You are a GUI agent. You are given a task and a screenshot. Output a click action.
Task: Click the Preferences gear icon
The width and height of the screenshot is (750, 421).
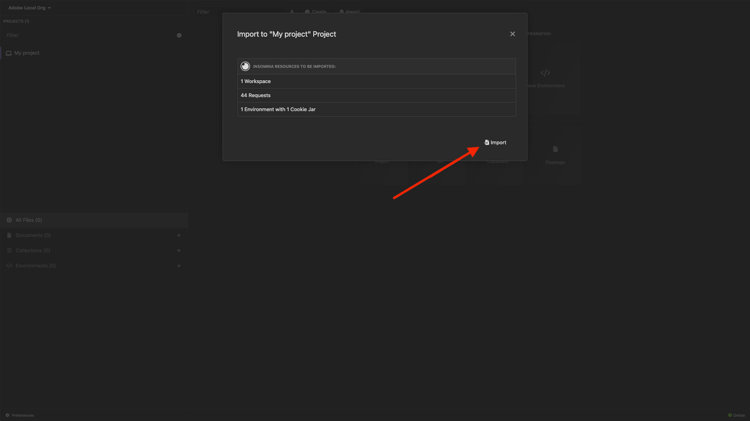pos(7,415)
